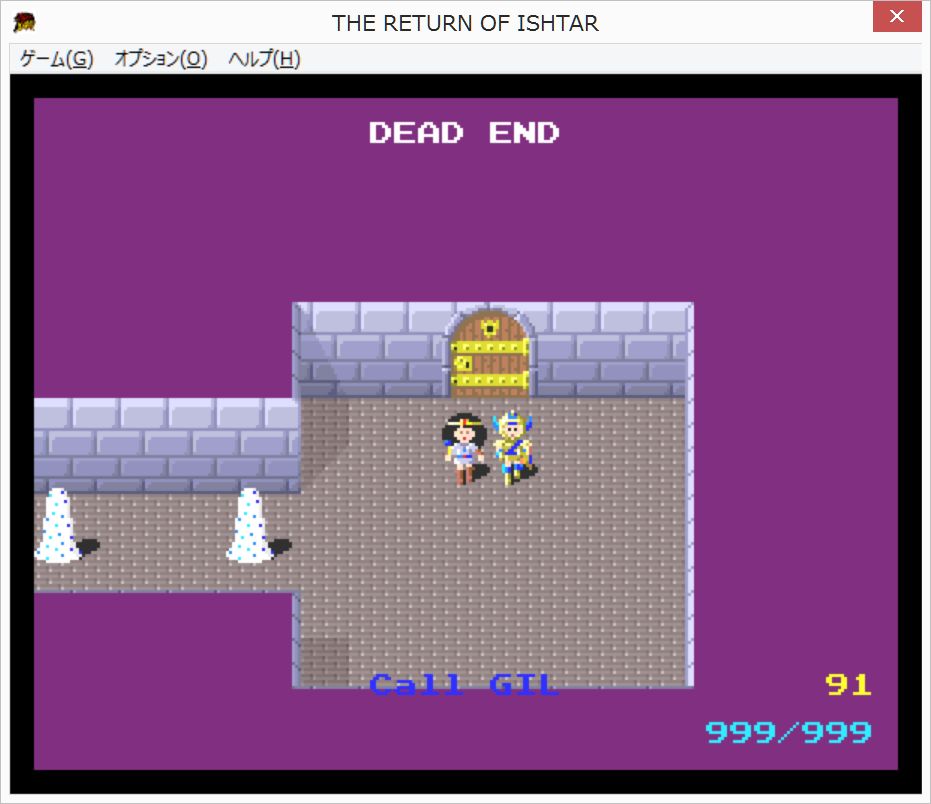Select the golden-armored knight Gil
This screenshot has width=931, height=804.
point(512,448)
